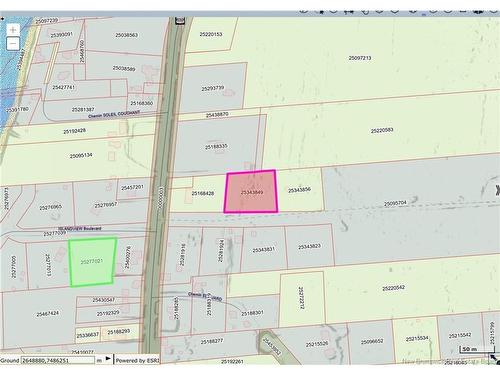Click parcel label 25277013

pyautogui.click(x=48, y=265)
